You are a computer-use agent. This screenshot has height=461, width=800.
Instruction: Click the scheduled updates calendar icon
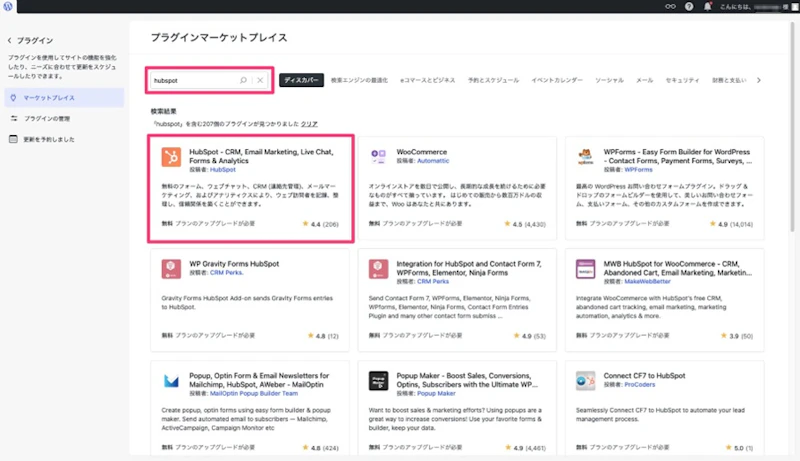coord(13,139)
